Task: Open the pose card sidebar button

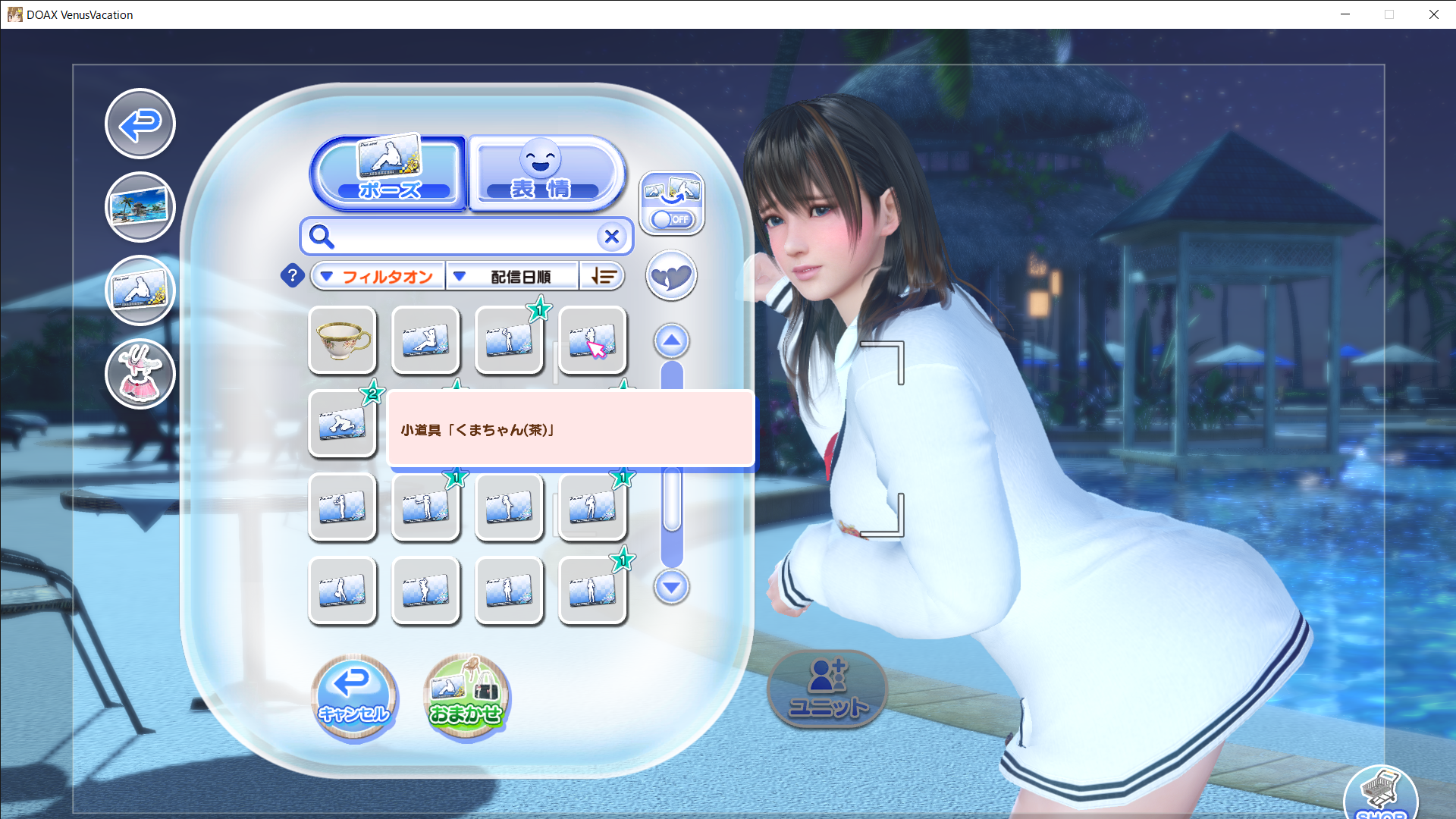Action: 140,290
